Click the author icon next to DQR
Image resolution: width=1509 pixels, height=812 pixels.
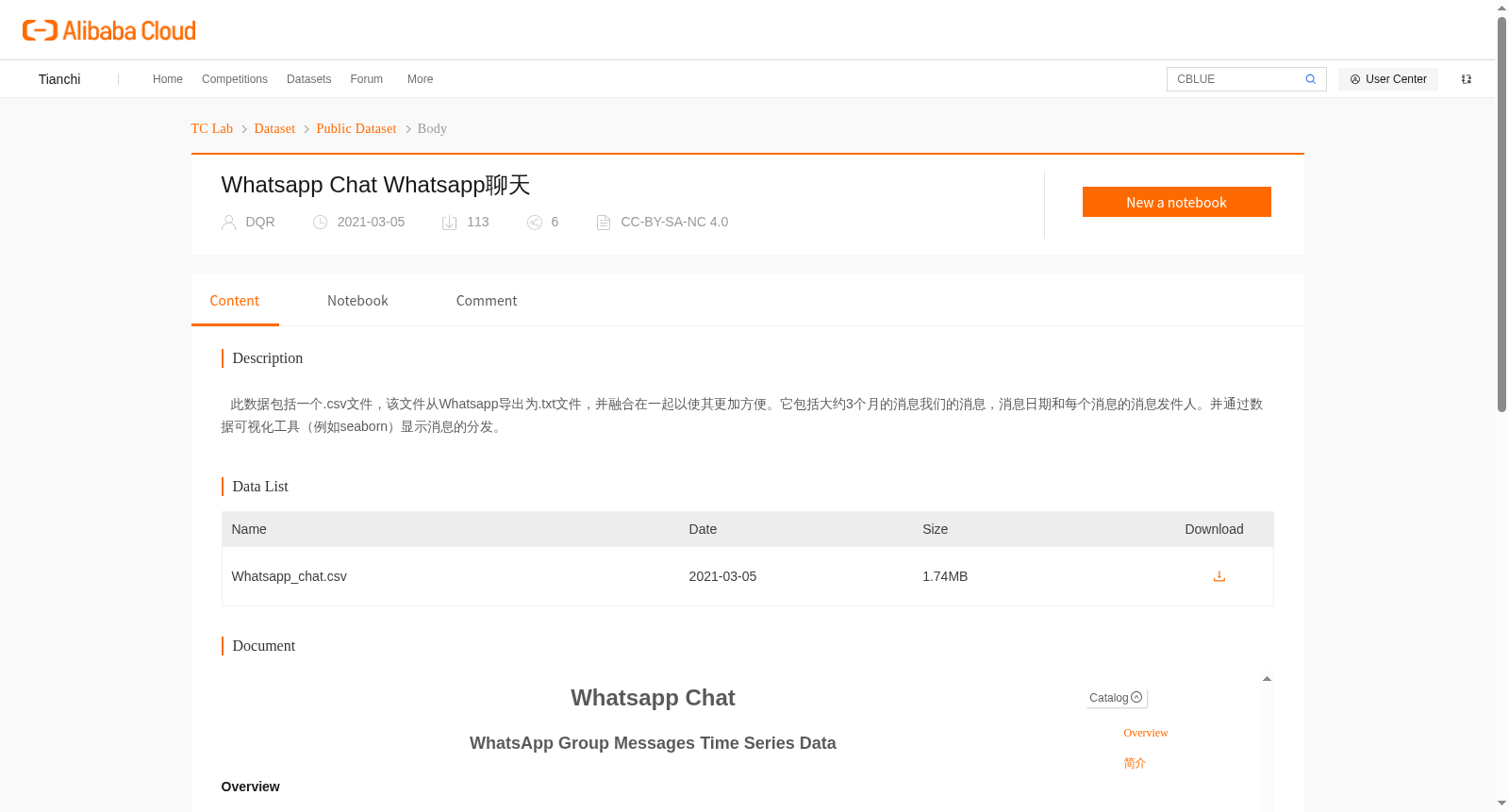coord(228,223)
